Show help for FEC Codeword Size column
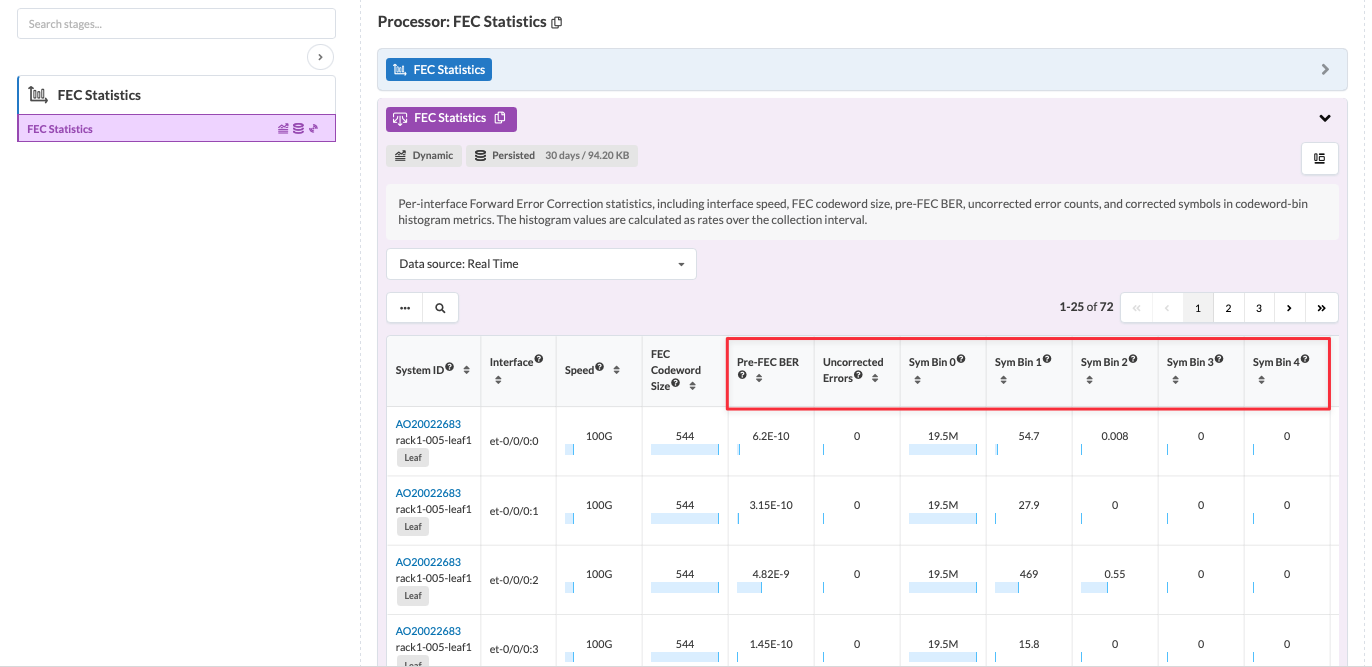The image size is (1372, 667). click(x=676, y=384)
